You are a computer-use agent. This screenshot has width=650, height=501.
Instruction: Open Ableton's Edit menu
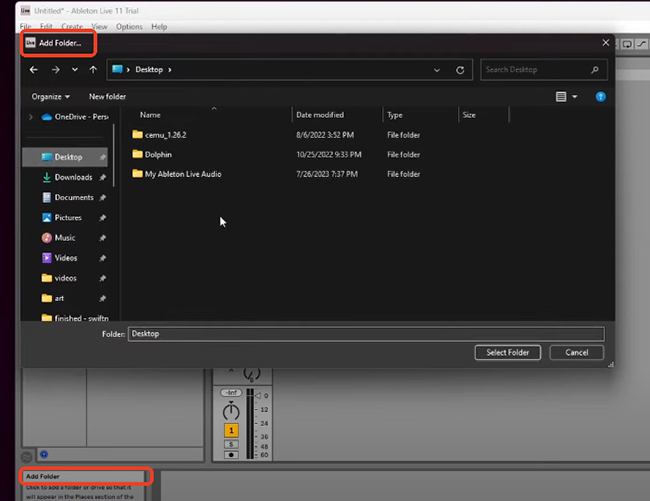pyautogui.click(x=46, y=27)
